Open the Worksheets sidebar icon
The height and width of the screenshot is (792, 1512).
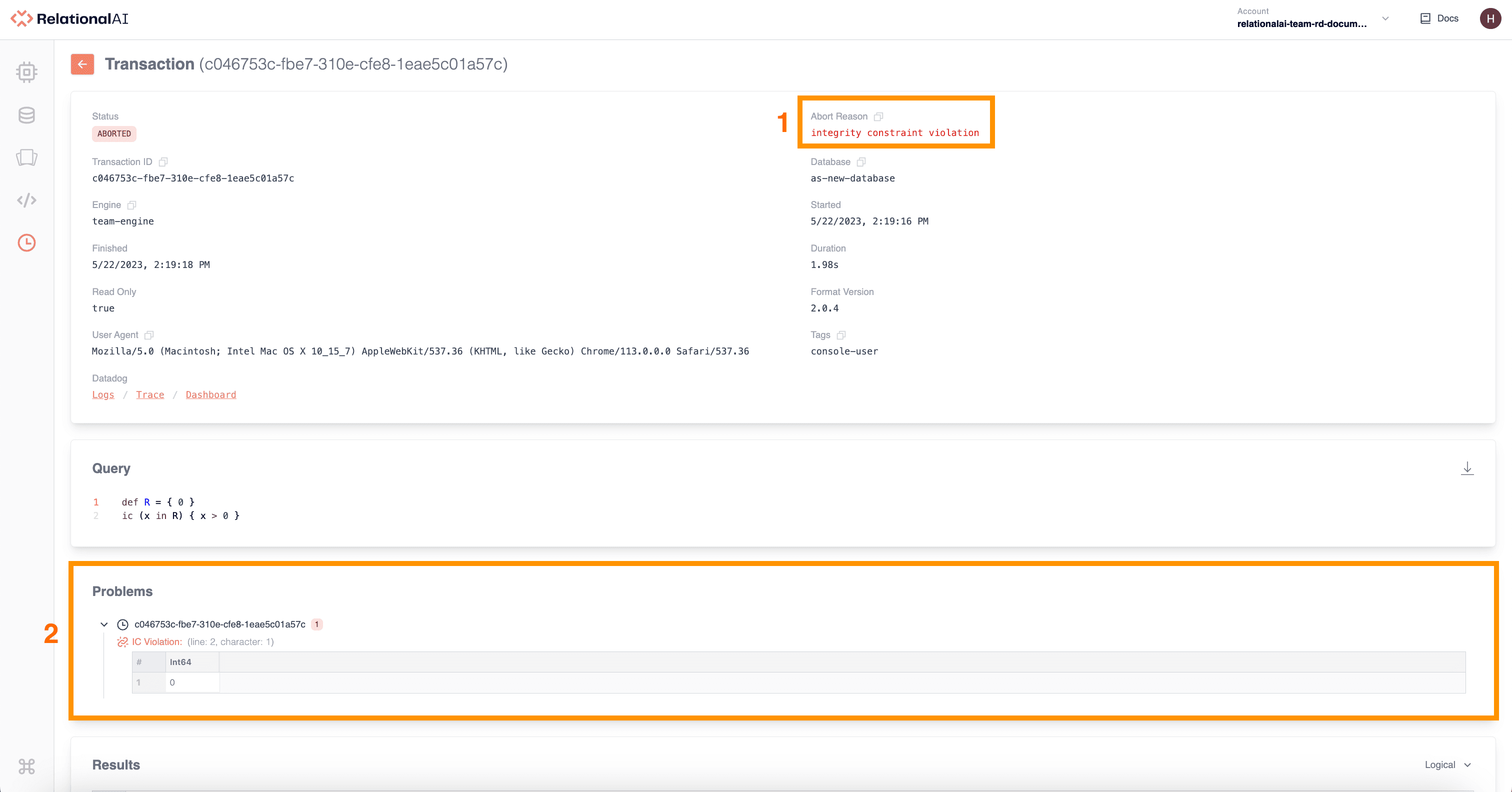(26, 157)
